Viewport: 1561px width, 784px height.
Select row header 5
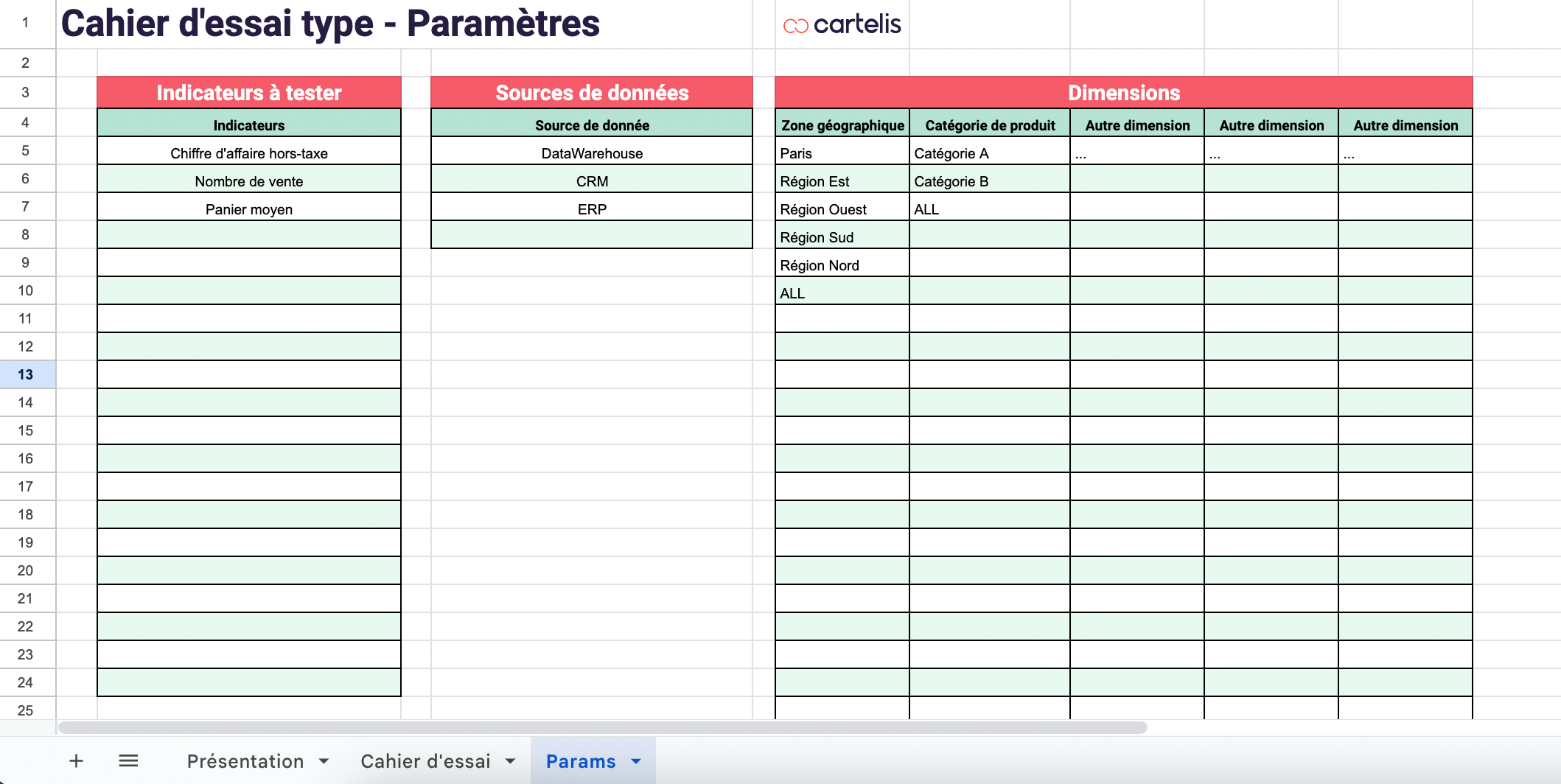[x=27, y=150]
